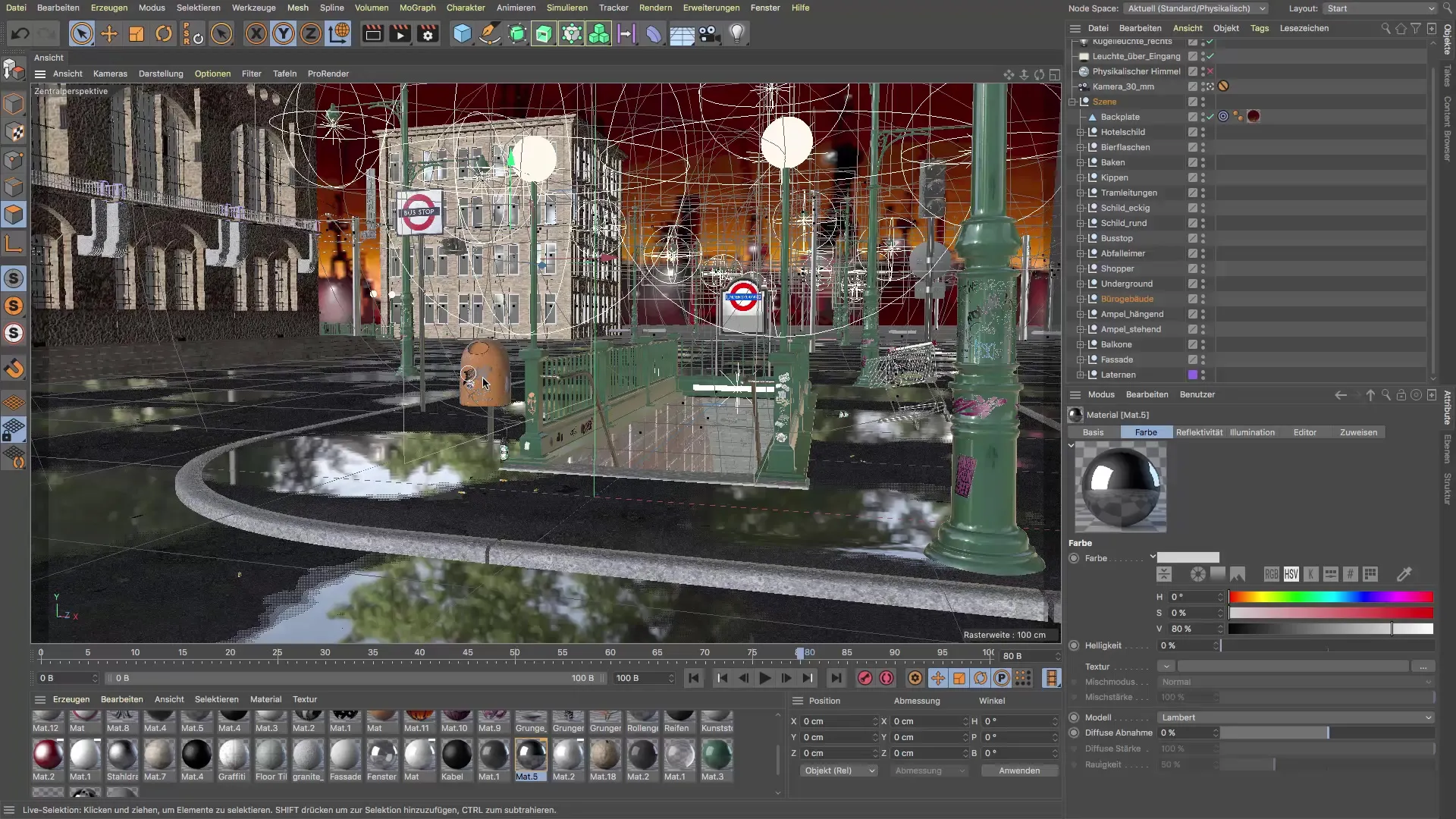The width and height of the screenshot is (1456, 819).
Task: Open the color wheel mode icon
Action: pyautogui.click(x=1197, y=574)
